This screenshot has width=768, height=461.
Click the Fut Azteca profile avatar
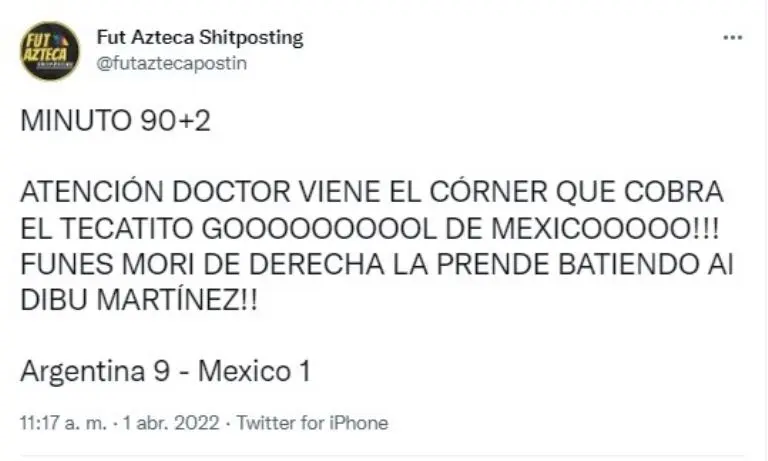coord(49,50)
